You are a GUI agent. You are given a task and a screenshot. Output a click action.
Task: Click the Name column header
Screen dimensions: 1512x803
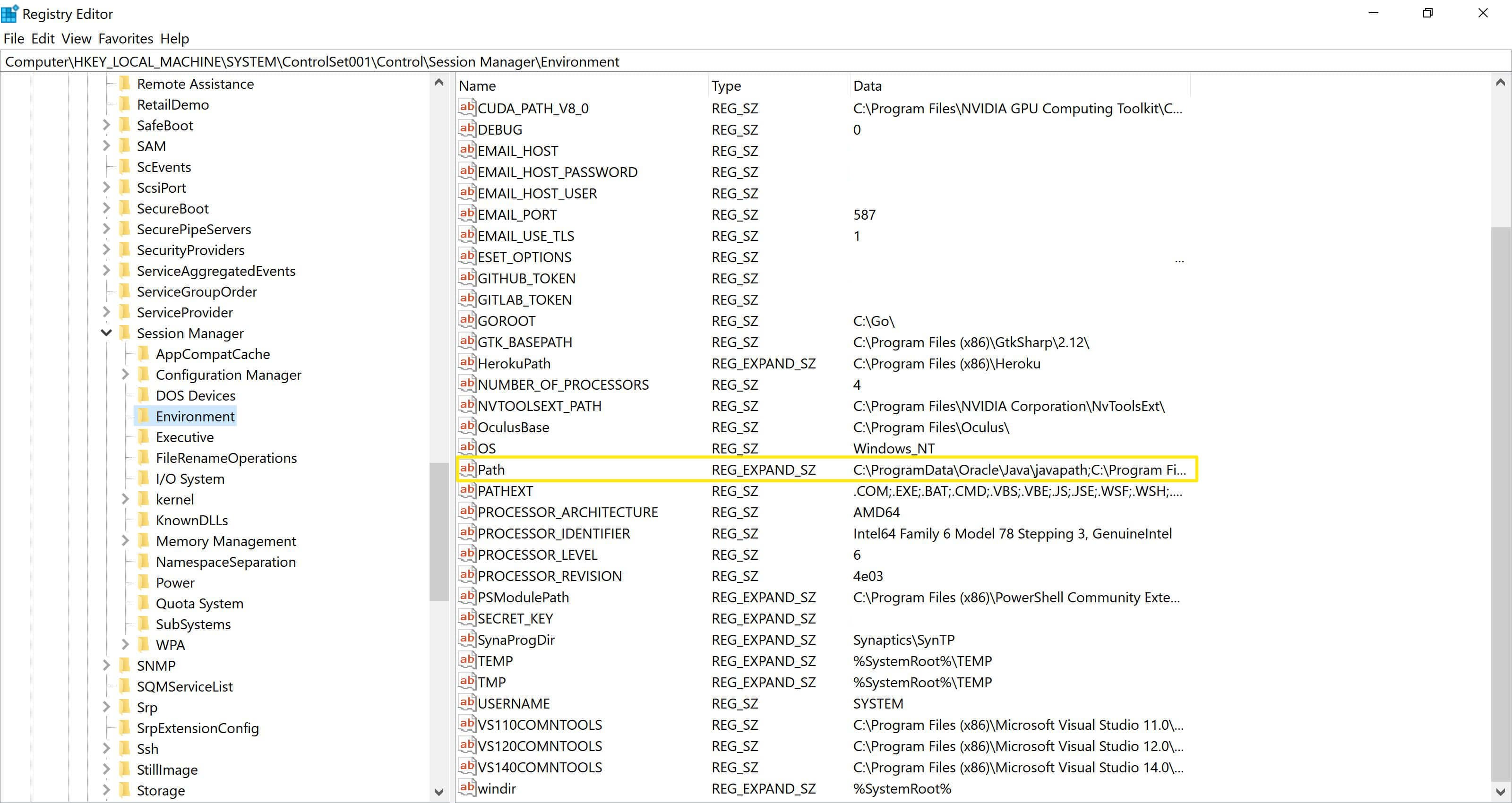(x=477, y=85)
